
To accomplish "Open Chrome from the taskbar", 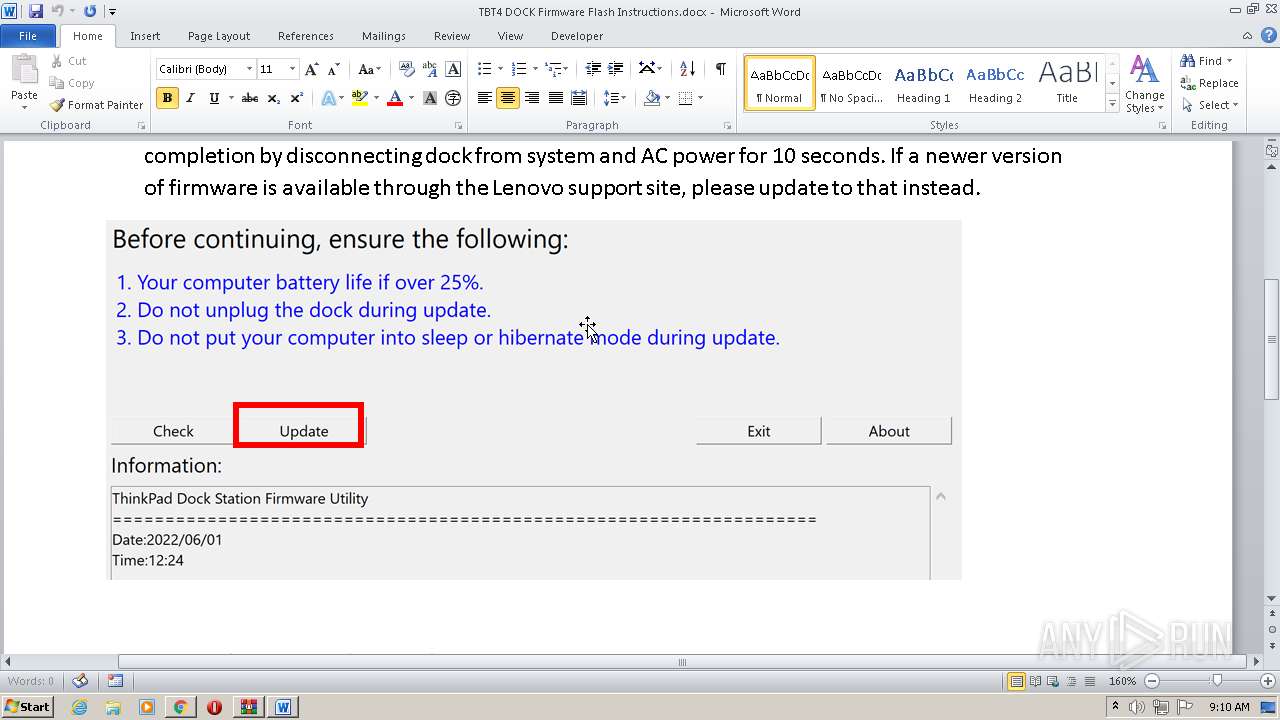I will click(x=180, y=707).
